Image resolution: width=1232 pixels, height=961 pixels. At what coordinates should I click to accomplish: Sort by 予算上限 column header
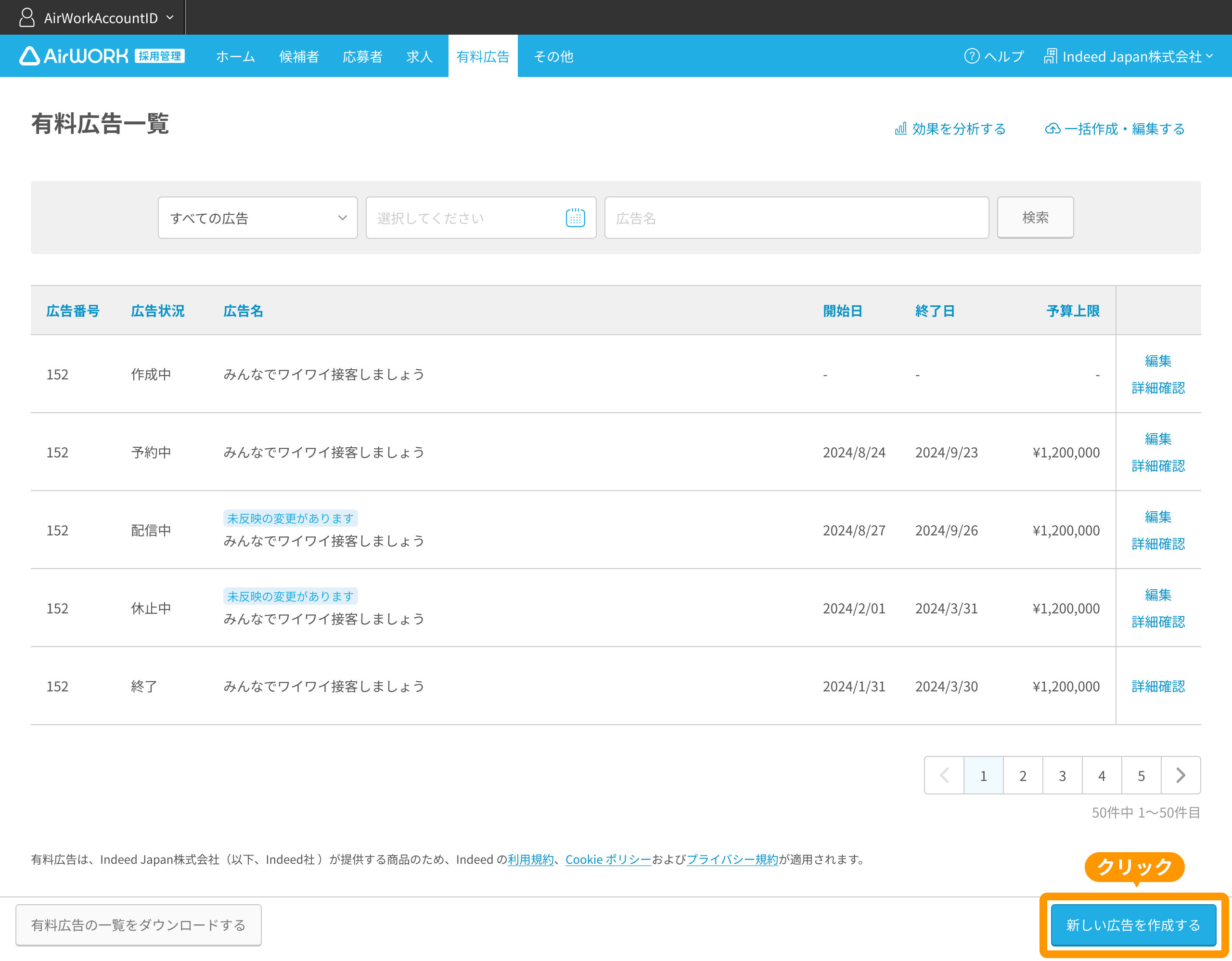(1073, 311)
